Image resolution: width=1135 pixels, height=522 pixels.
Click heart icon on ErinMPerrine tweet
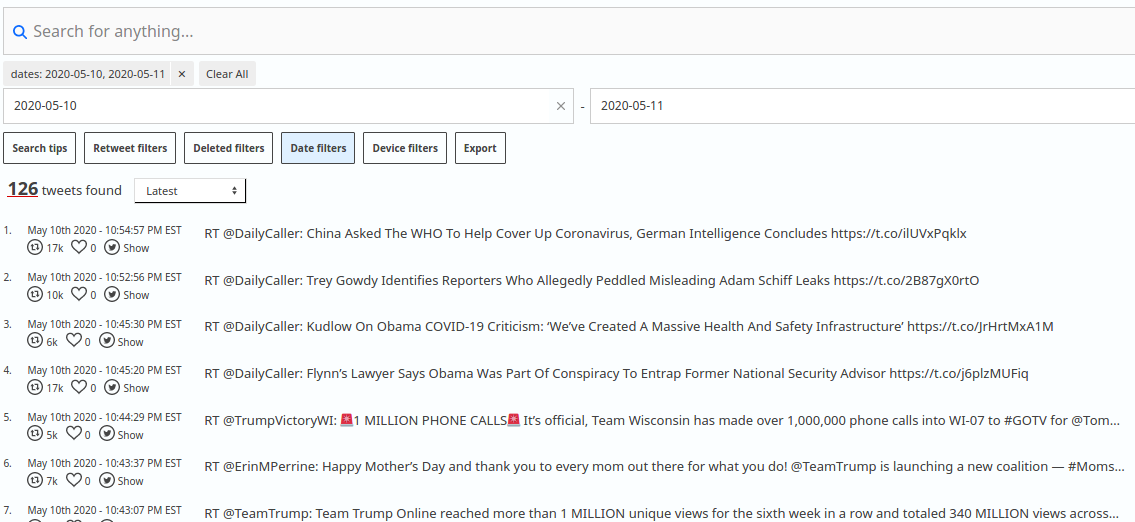74,480
